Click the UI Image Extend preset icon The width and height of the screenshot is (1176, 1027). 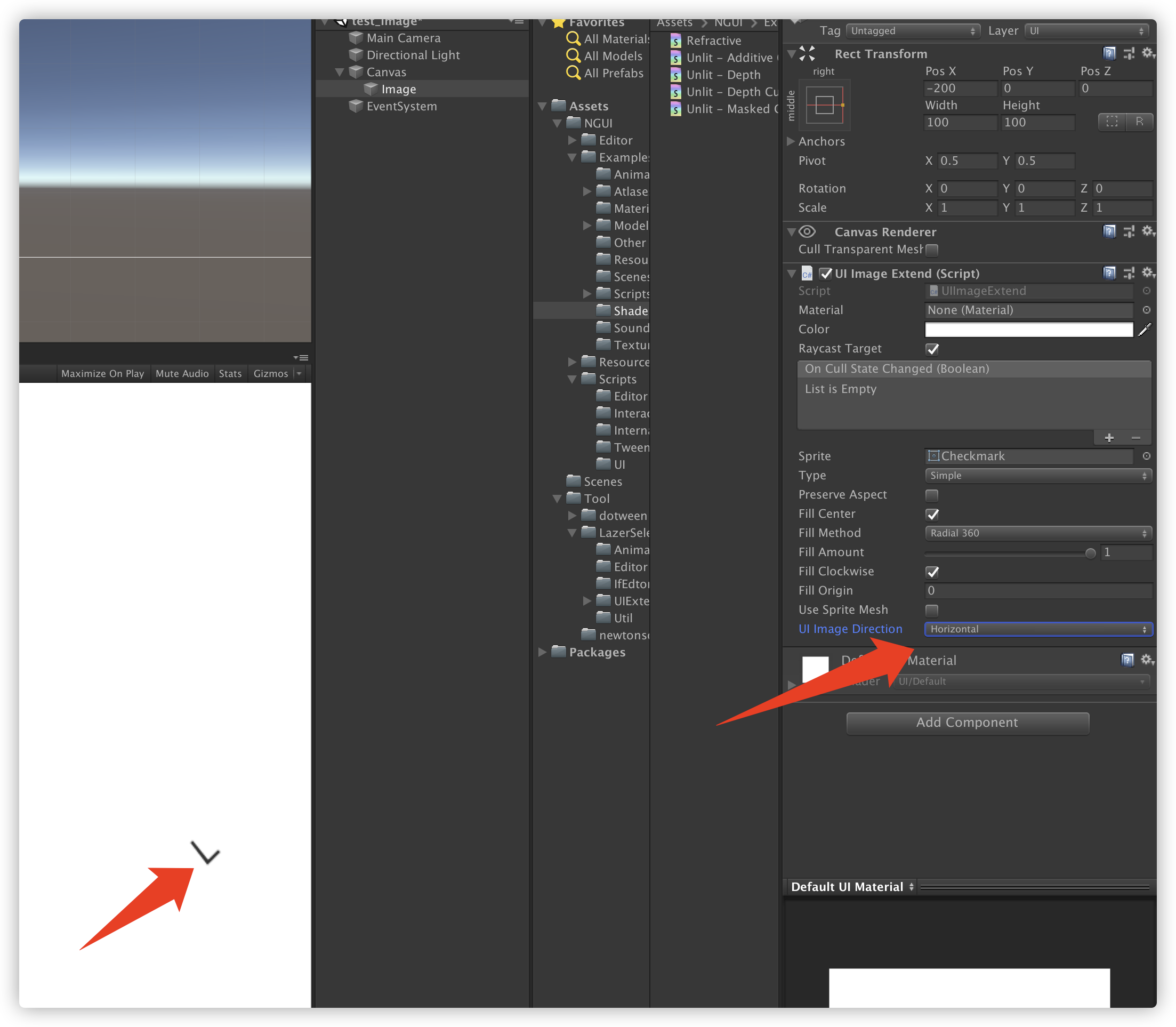point(1129,274)
